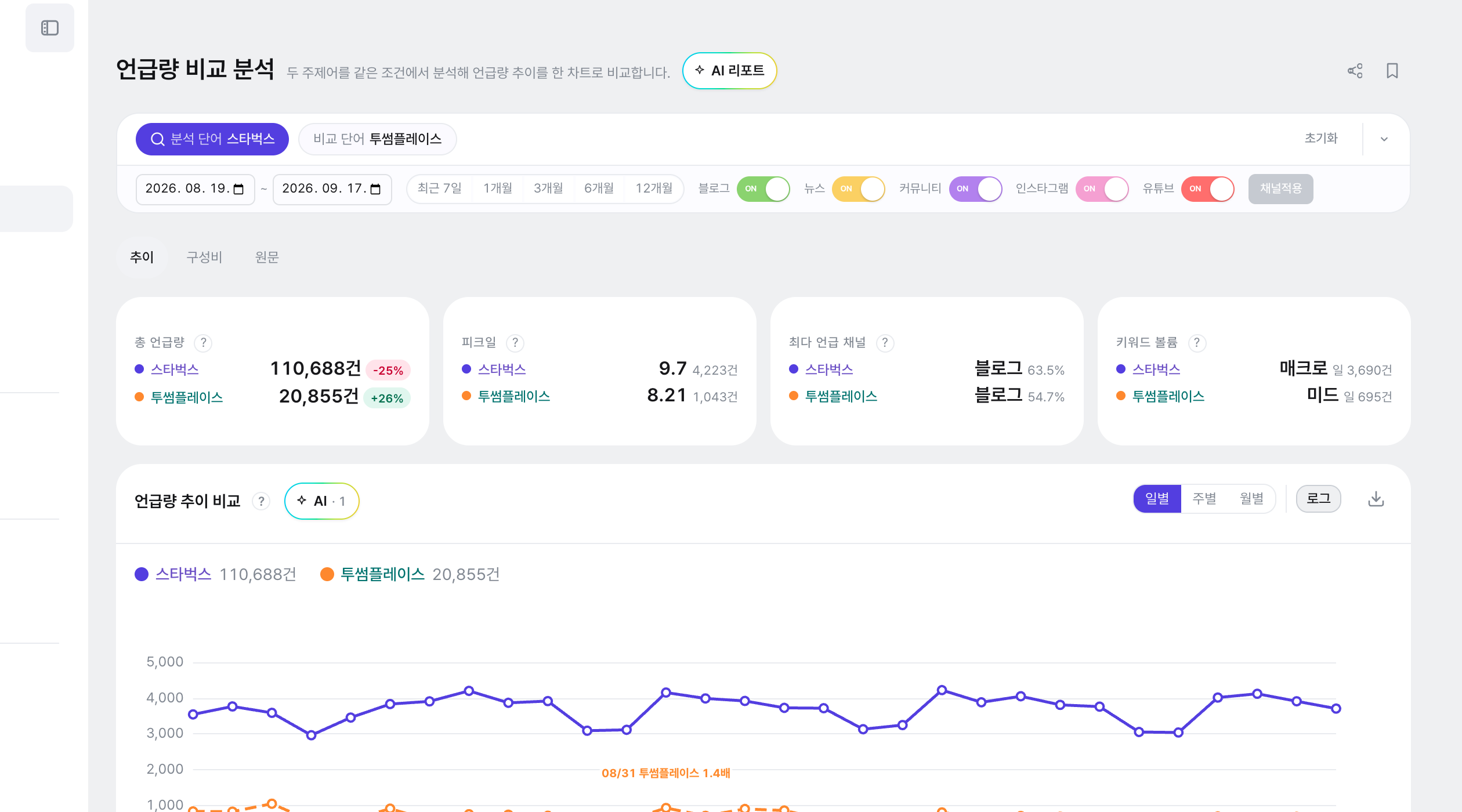
Task: Set range to 최근 7일
Action: [x=439, y=188]
